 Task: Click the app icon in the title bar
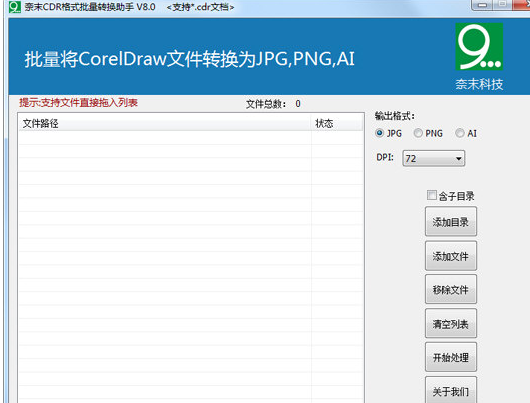coord(15,7)
